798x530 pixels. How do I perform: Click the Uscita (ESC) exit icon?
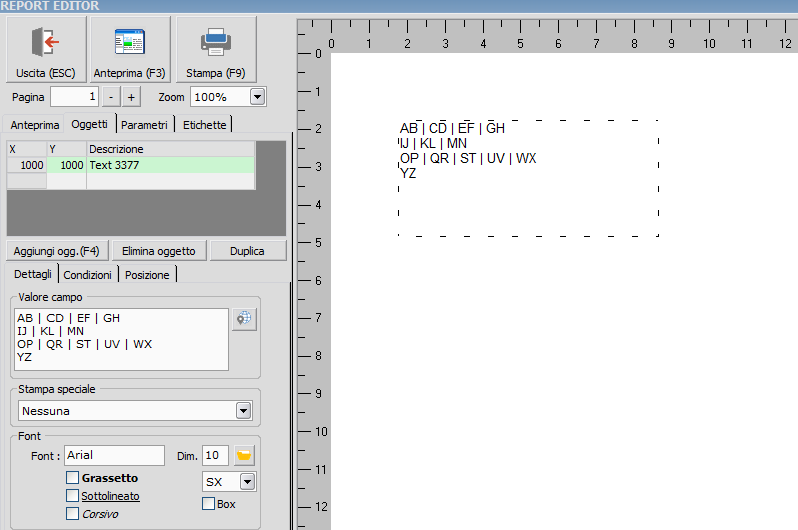pos(45,42)
